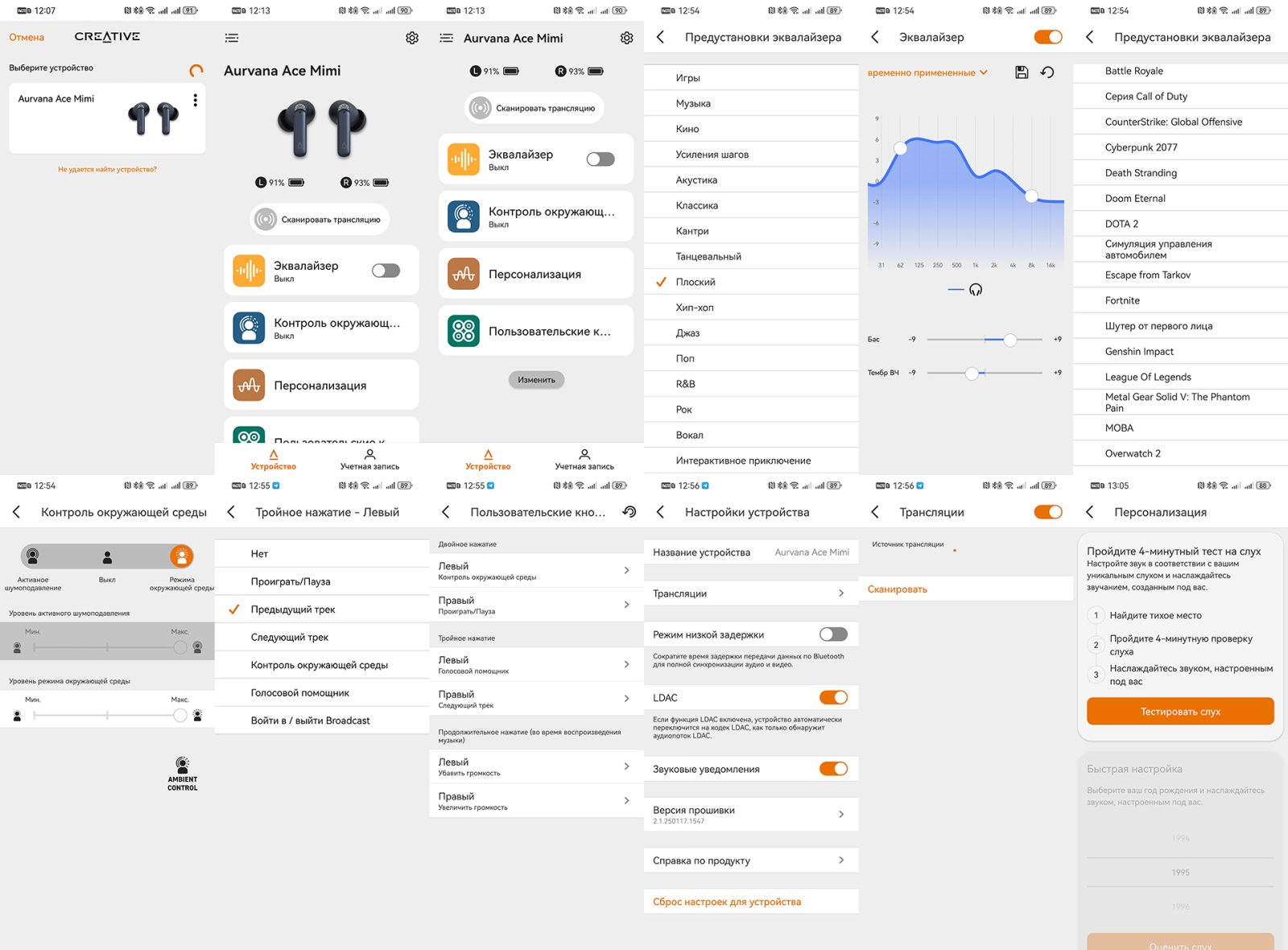
Task: Enable the low latency mode toggle
Action: tap(833, 634)
